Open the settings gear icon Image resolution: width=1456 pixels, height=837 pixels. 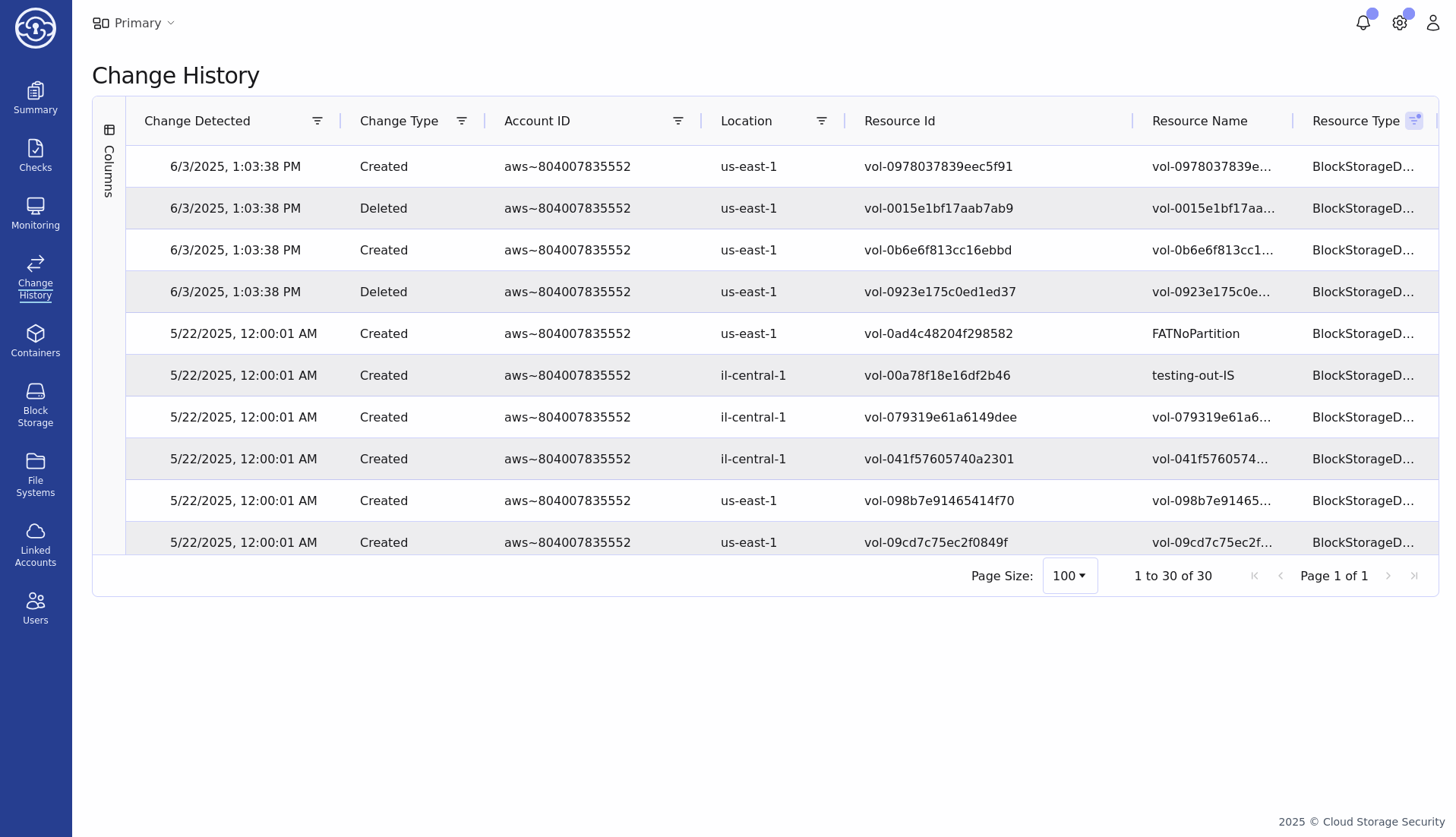(x=1399, y=23)
